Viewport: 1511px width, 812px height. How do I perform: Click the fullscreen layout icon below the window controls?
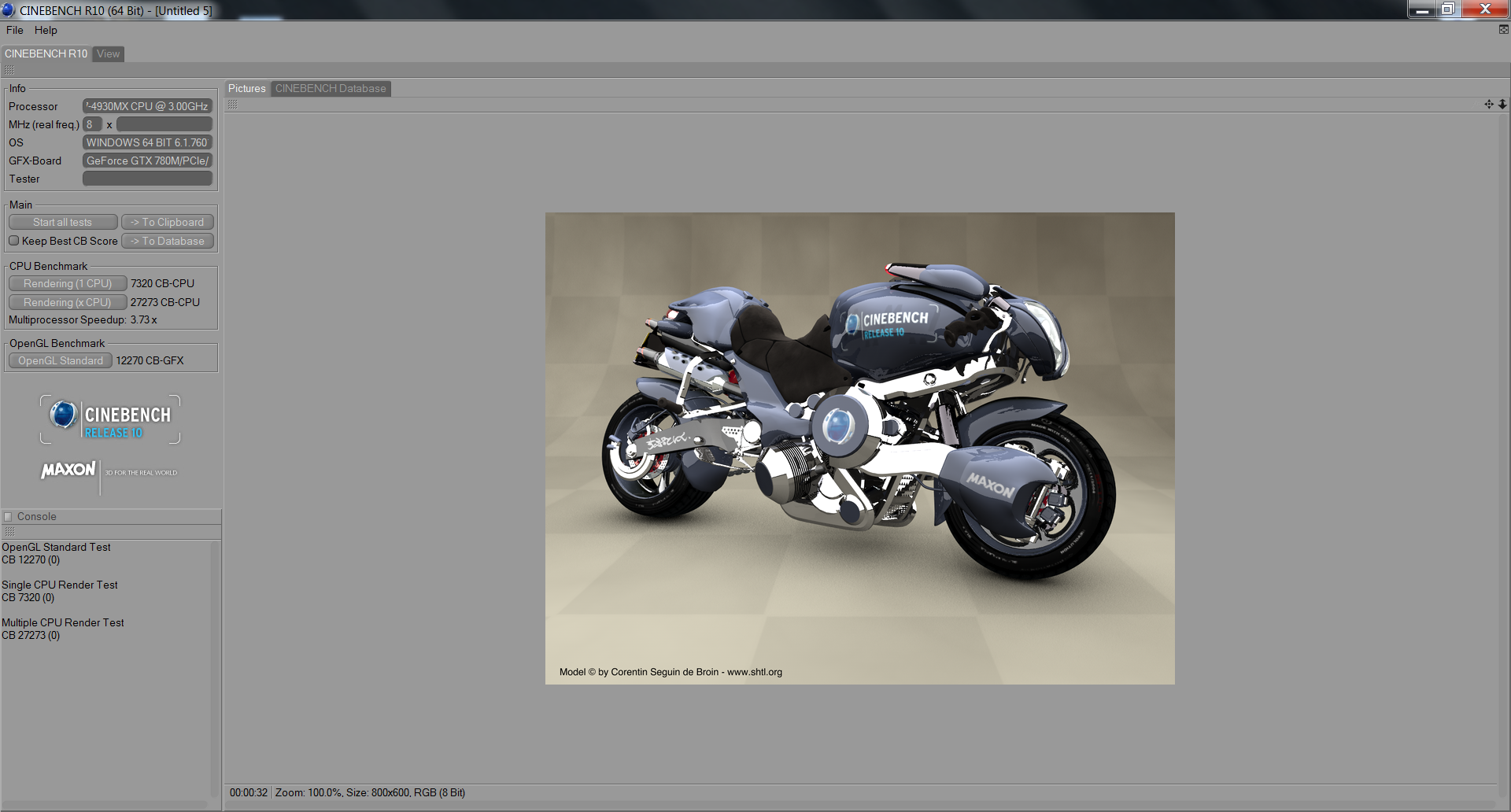pyautogui.click(x=1503, y=30)
